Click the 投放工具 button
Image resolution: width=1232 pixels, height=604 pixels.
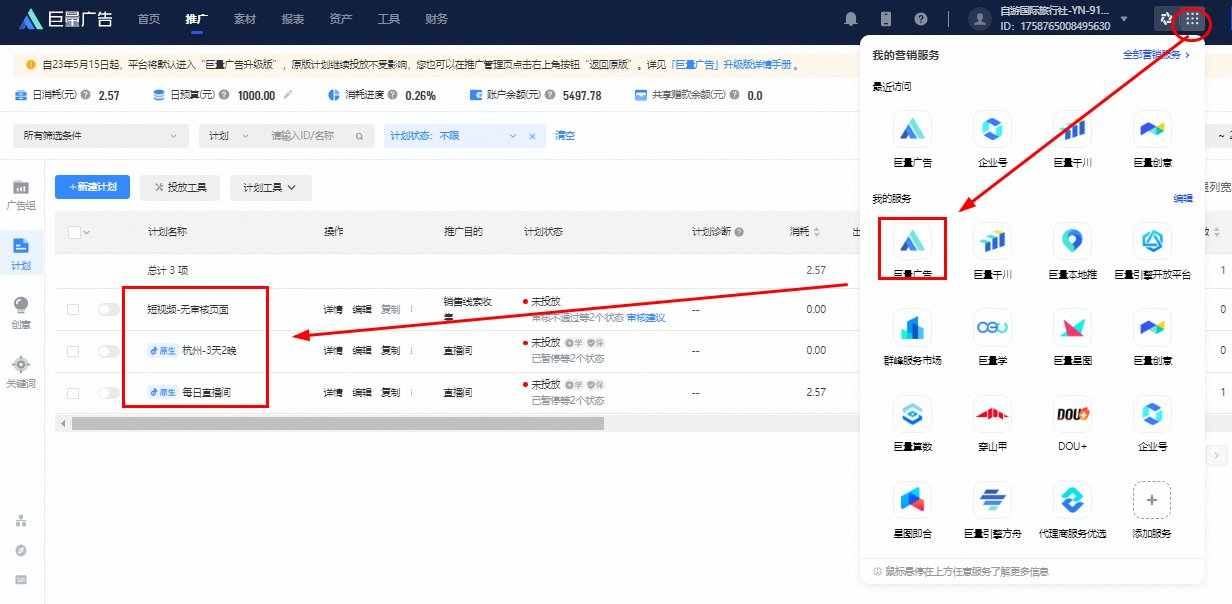(180, 187)
